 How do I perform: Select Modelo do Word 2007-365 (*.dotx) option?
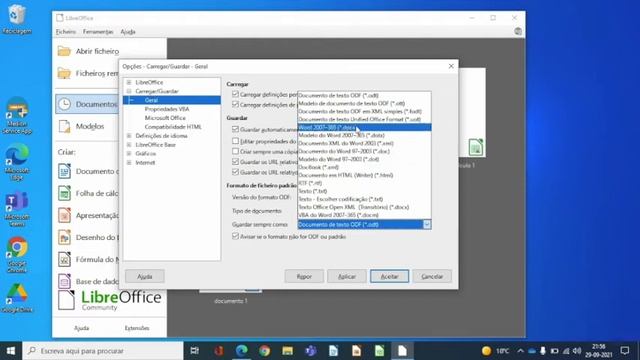364,136
